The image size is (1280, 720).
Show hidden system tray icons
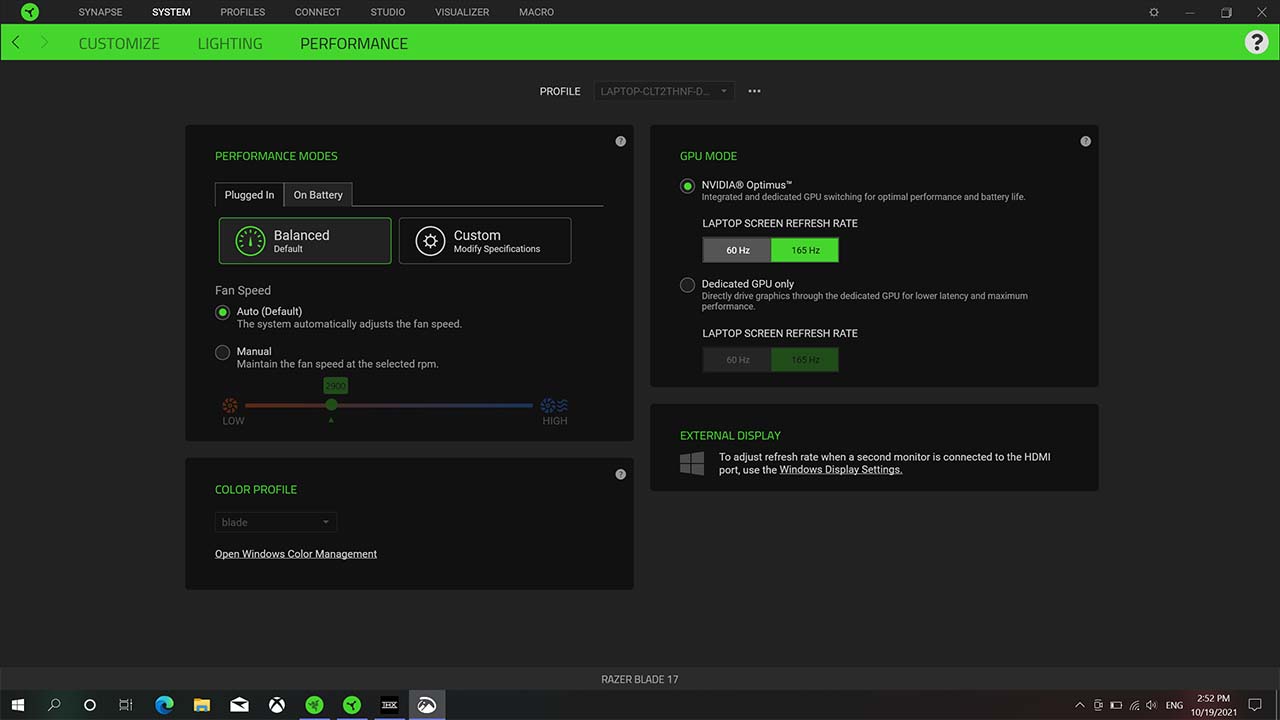tap(1079, 705)
